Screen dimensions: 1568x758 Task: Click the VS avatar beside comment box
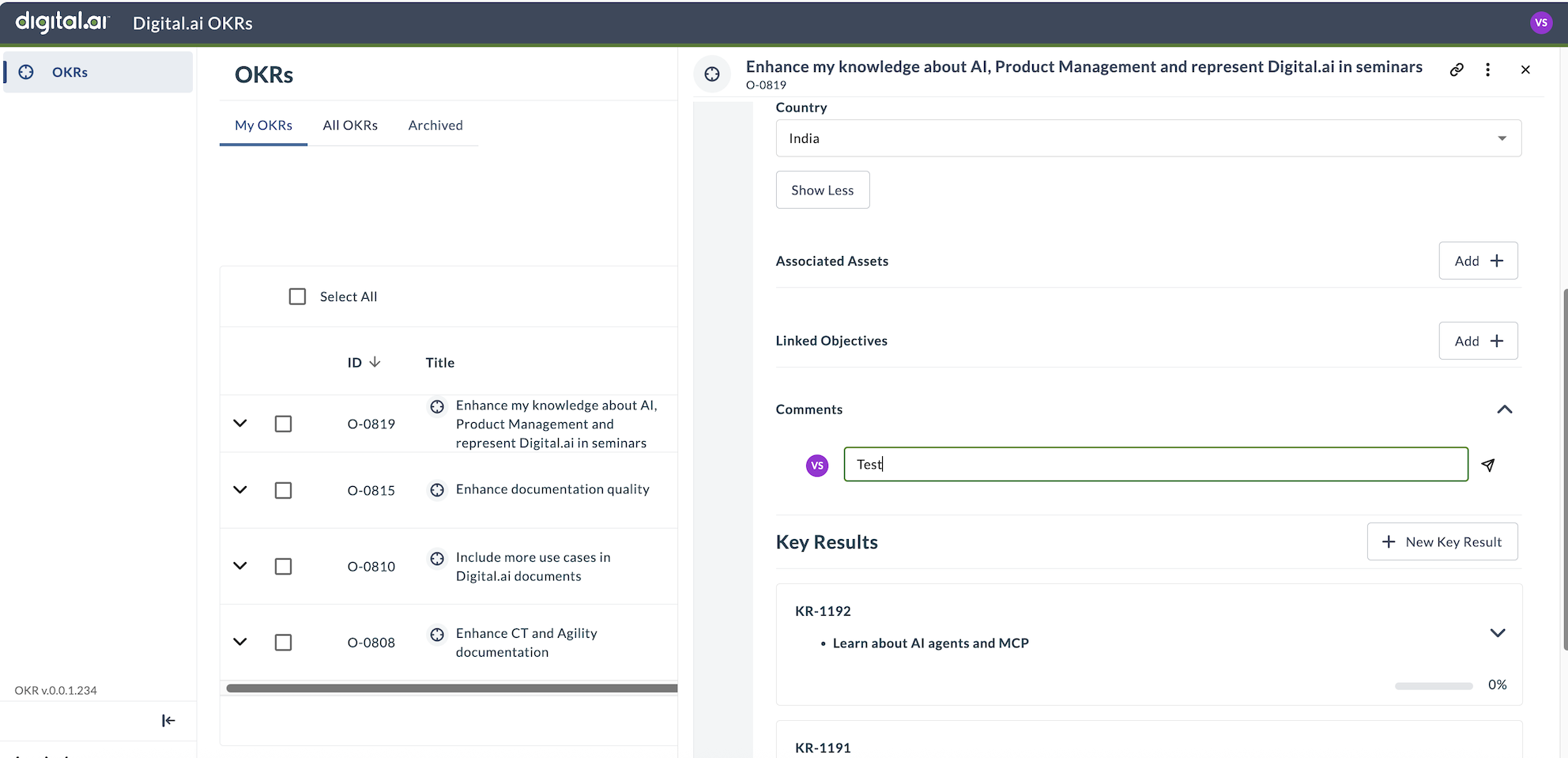point(817,466)
